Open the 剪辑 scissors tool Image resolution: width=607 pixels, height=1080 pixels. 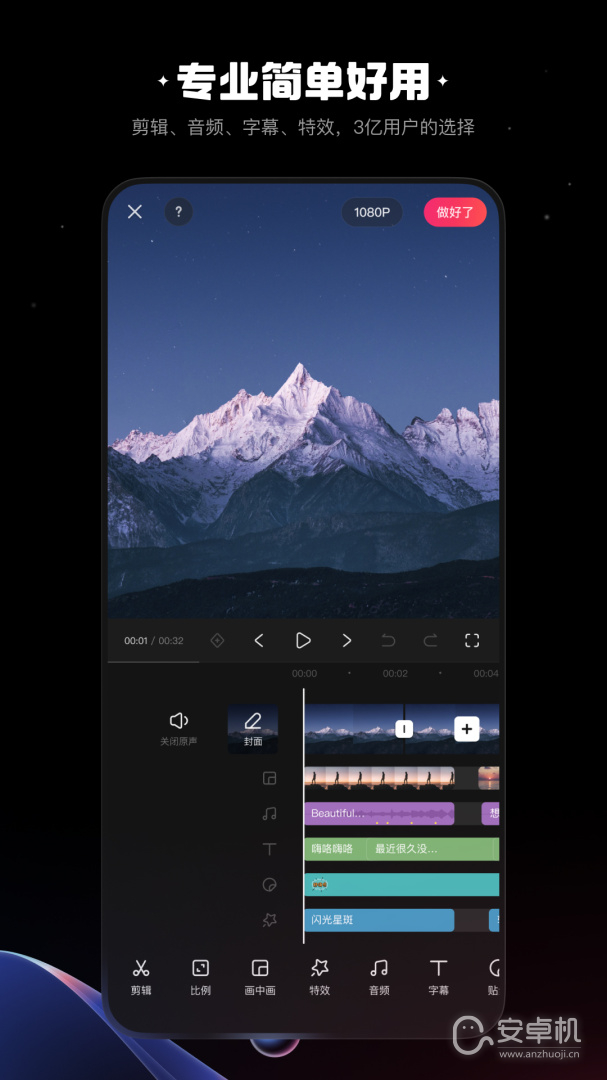point(141,977)
